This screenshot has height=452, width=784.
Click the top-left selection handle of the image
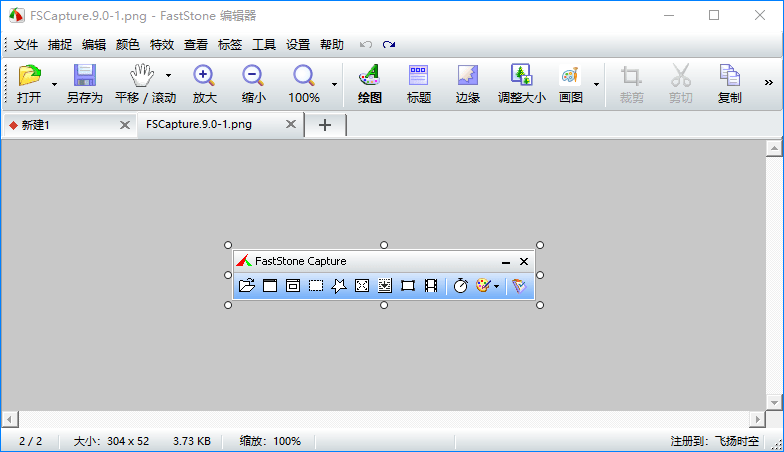[x=228, y=245]
